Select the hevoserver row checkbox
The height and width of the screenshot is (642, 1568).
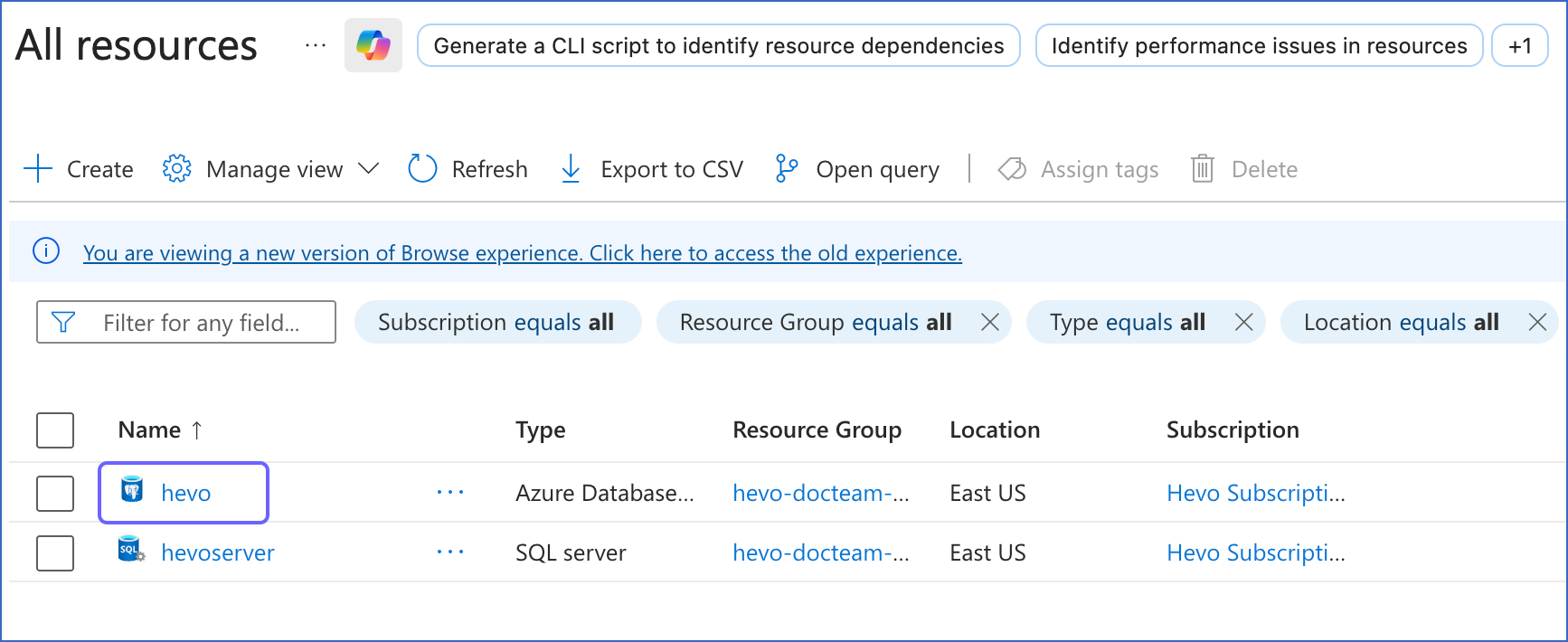tap(55, 552)
